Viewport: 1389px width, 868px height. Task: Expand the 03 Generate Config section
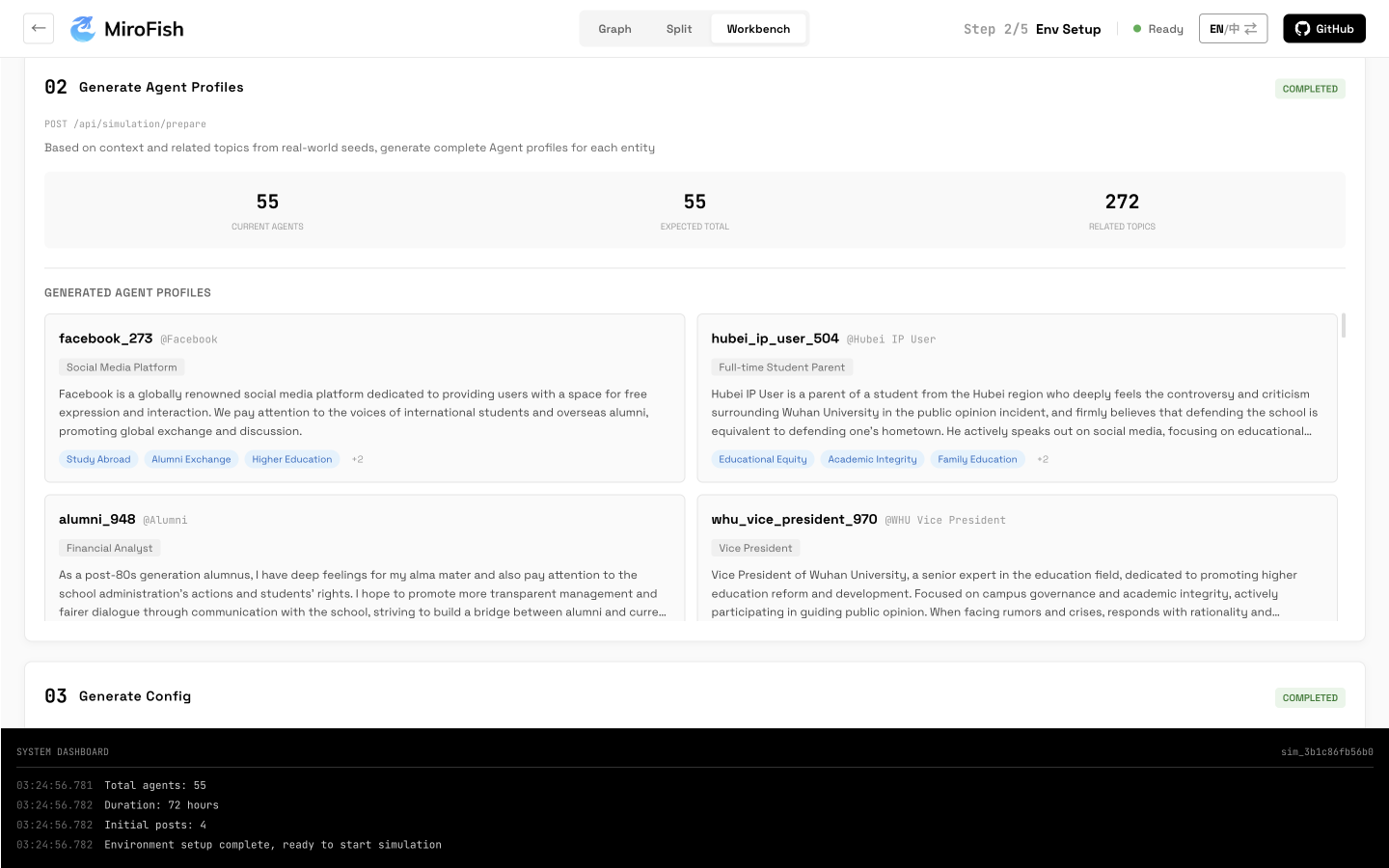click(694, 696)
